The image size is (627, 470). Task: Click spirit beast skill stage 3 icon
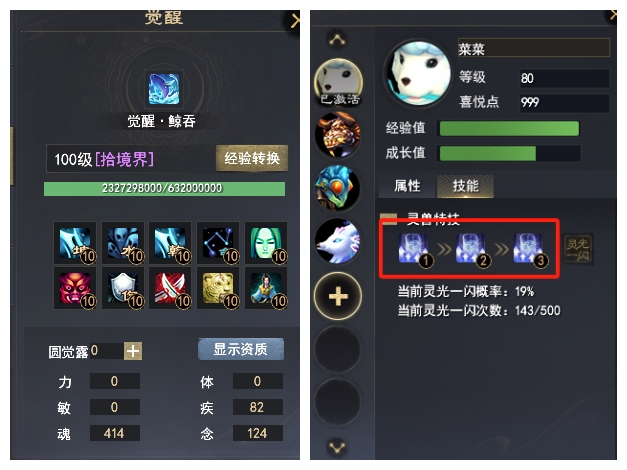pos(529,250)
